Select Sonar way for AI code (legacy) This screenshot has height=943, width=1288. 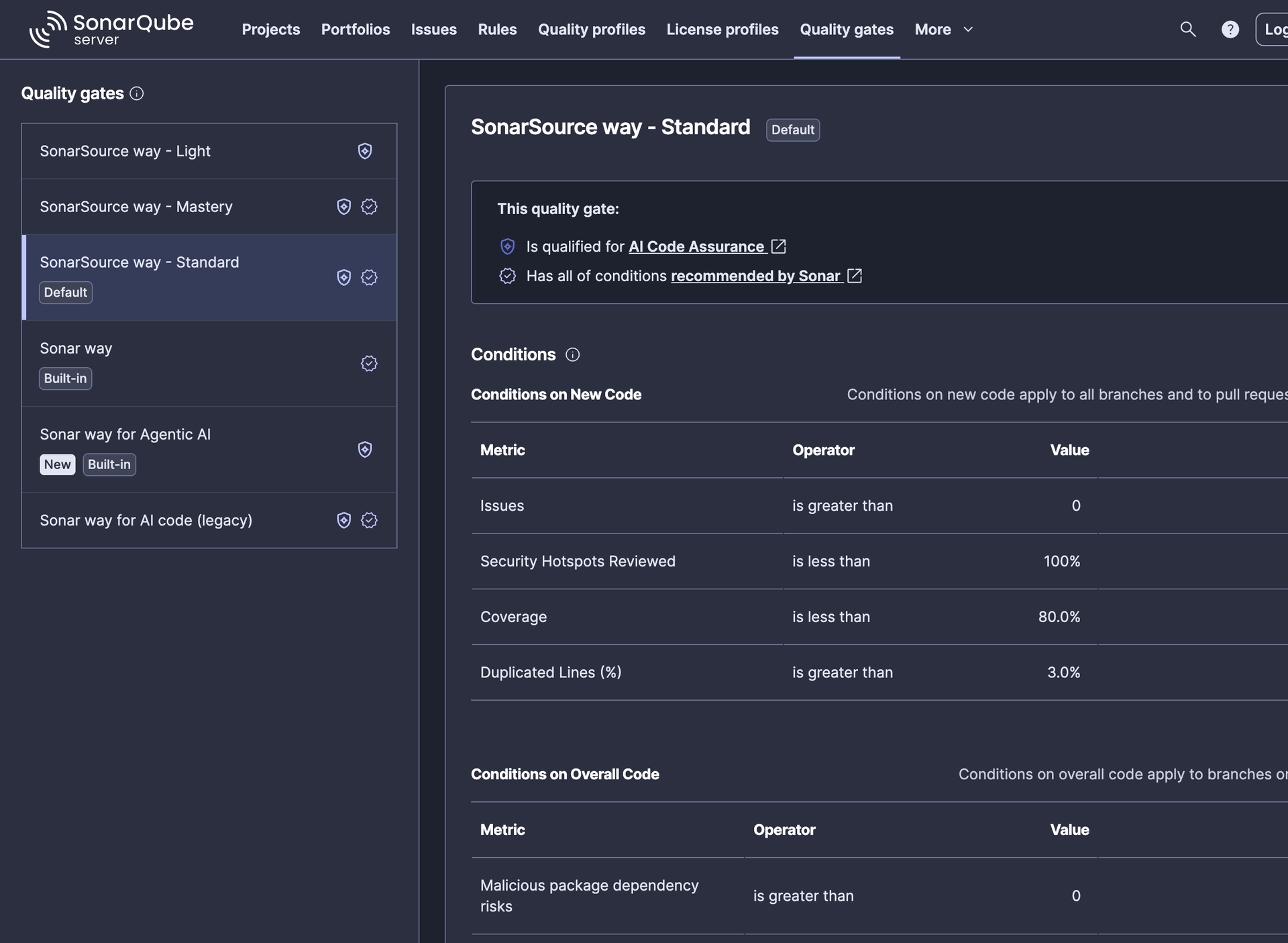point(209,520)
